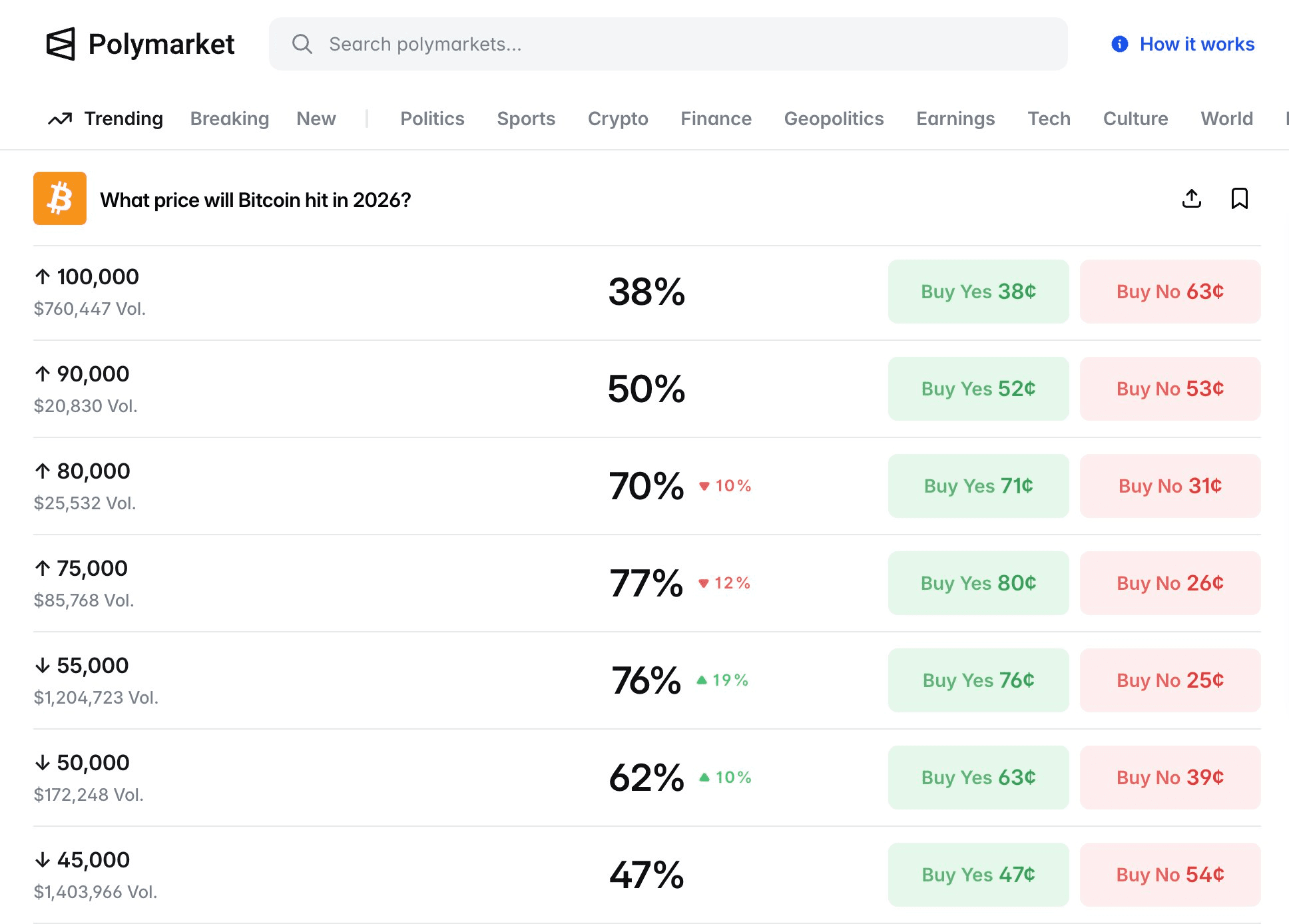Click the info icon beside How it works
Screen dimensions: 1289x924
[x=1120, y=44]
